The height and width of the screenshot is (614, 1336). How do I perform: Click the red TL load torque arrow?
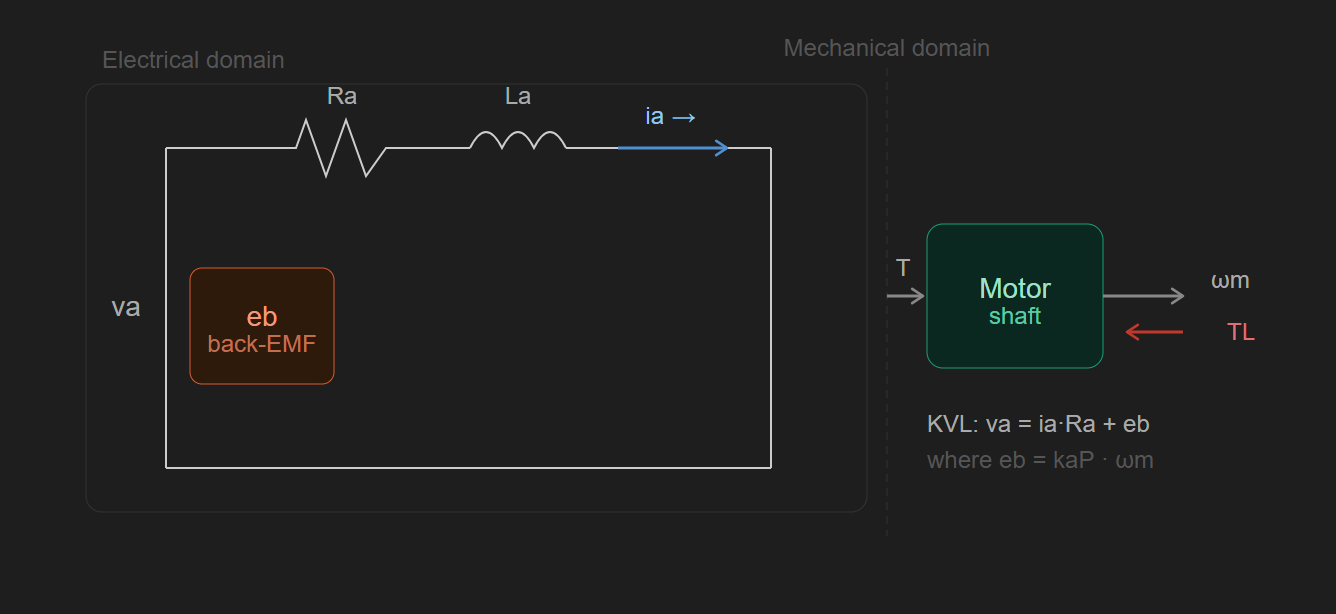(x=1154, y=332)
